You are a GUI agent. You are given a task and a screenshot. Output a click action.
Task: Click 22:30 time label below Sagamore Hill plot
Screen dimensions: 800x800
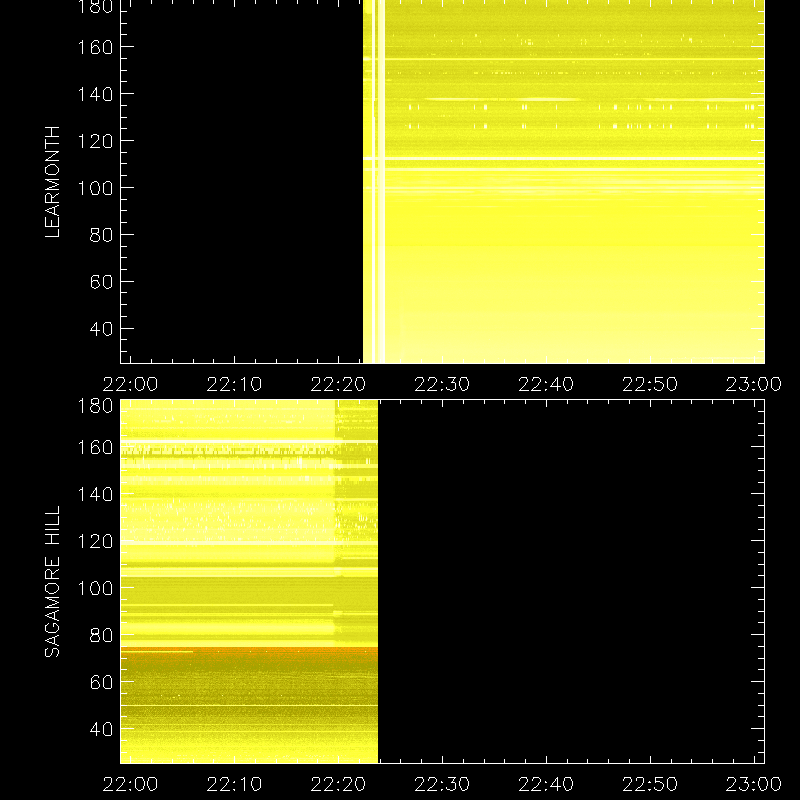pyautogui.click(x=442, y=784)
